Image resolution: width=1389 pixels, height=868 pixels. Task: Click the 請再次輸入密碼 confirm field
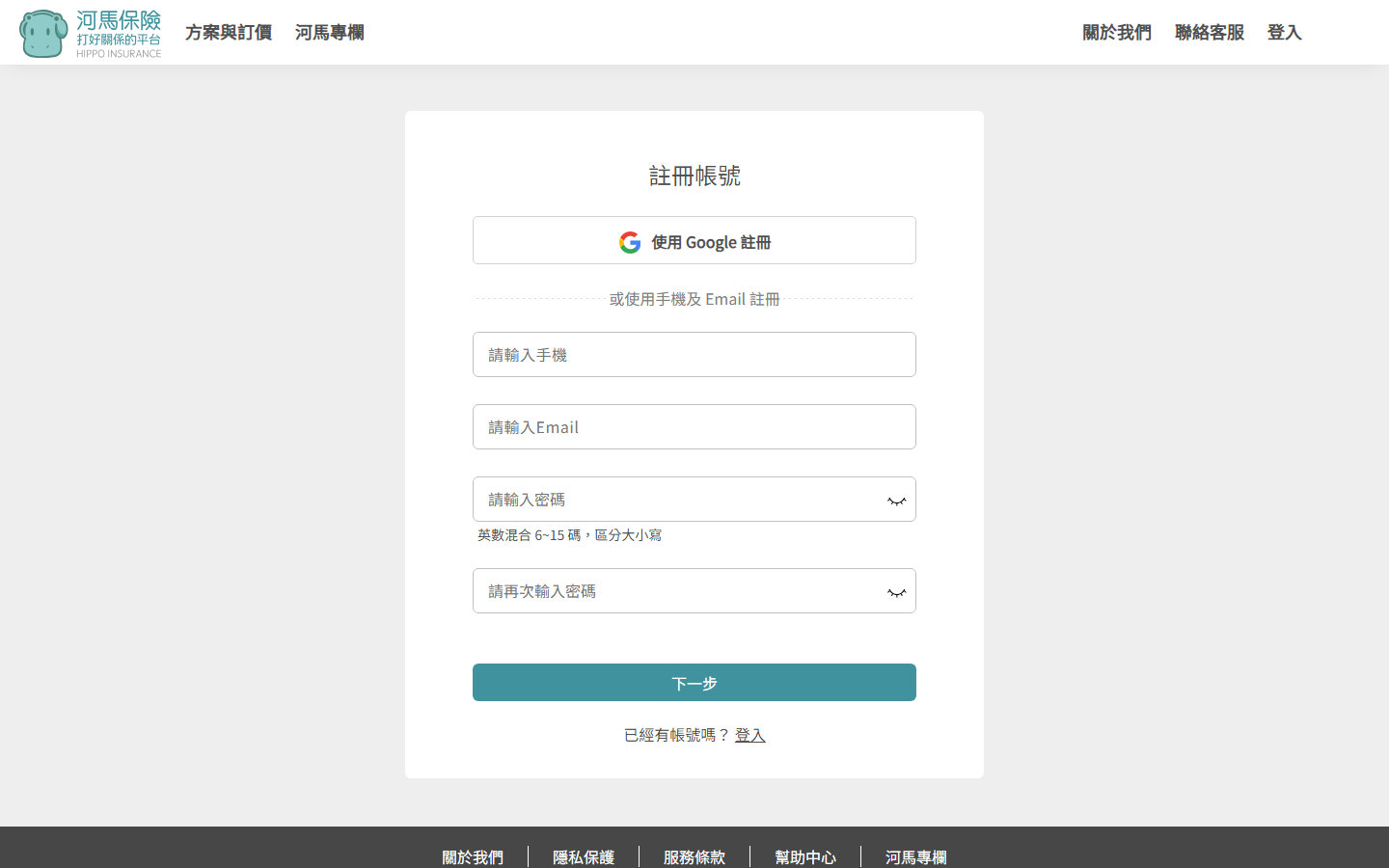[x=675, y=590]
